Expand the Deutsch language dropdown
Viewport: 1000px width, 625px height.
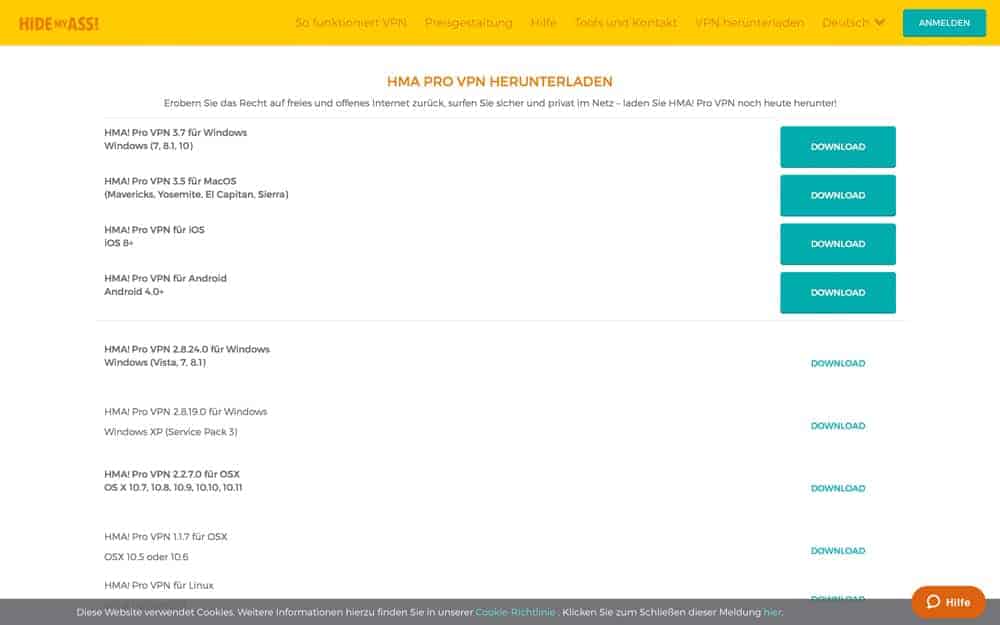[853, 23]
